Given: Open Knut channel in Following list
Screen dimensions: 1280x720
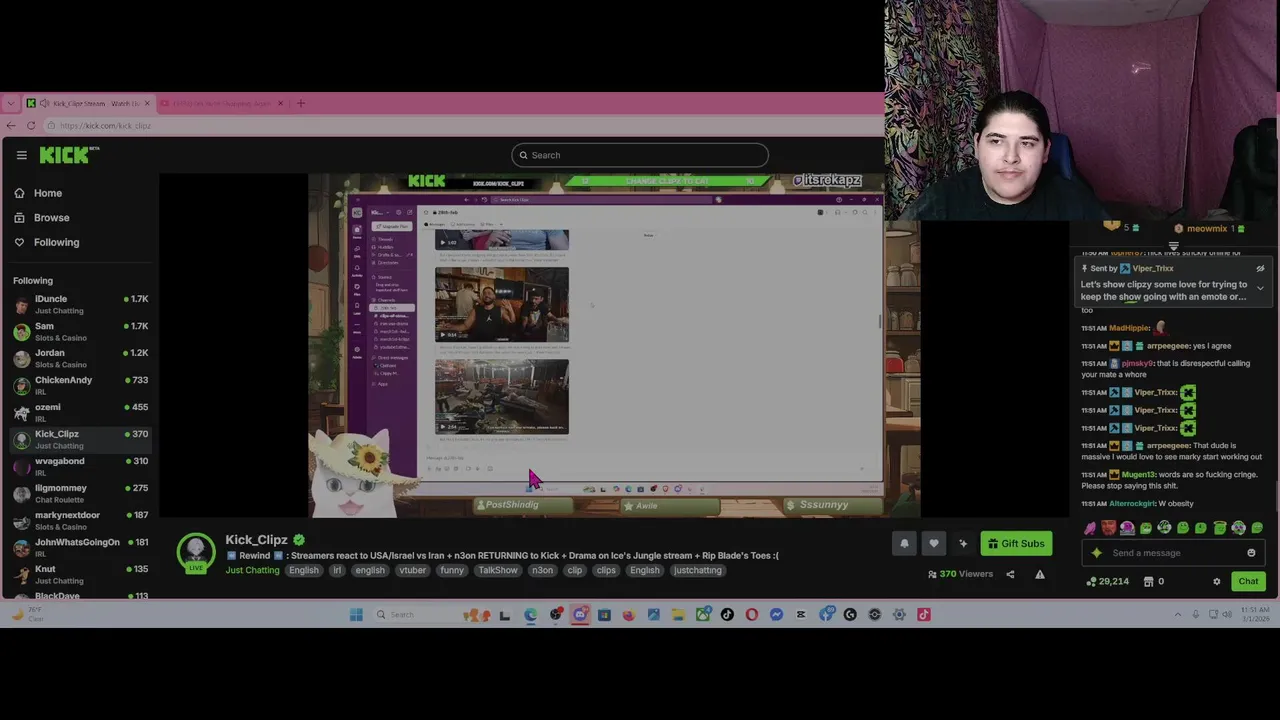Looking at the screenshot, I should [x=80, y=574].
